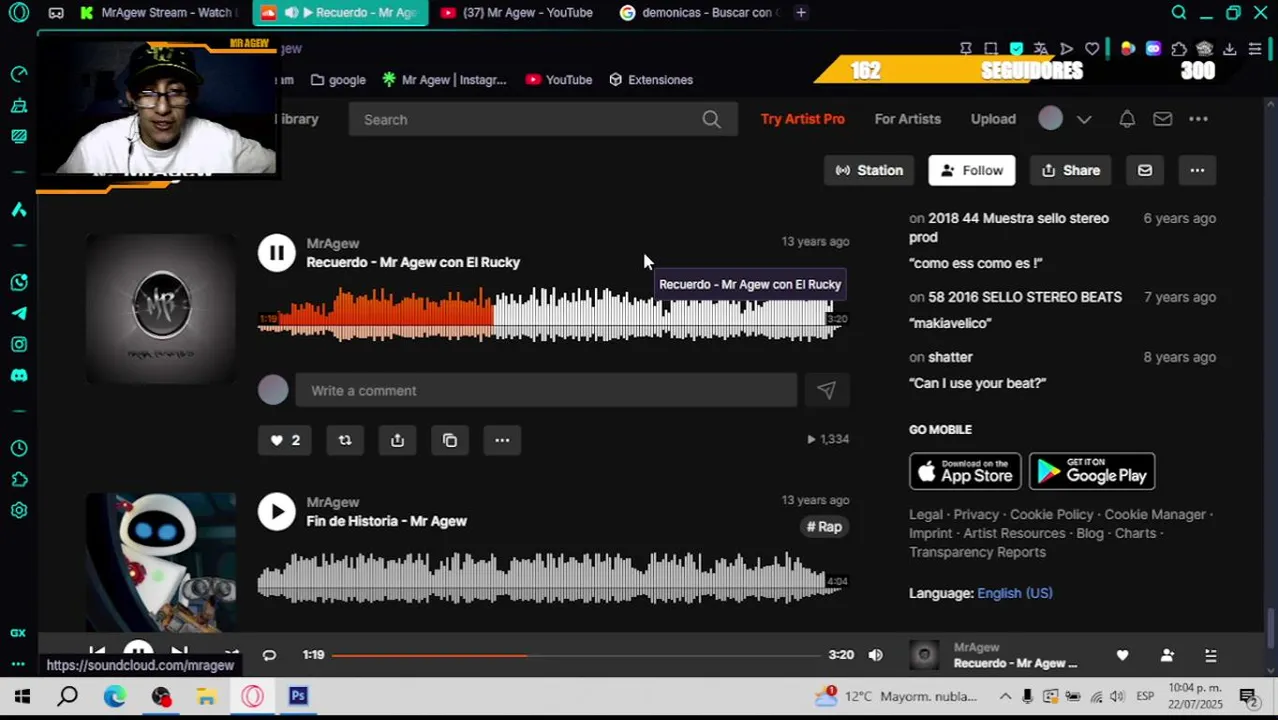Open the Charts footer link
1278x720 pixels.
1135,533
